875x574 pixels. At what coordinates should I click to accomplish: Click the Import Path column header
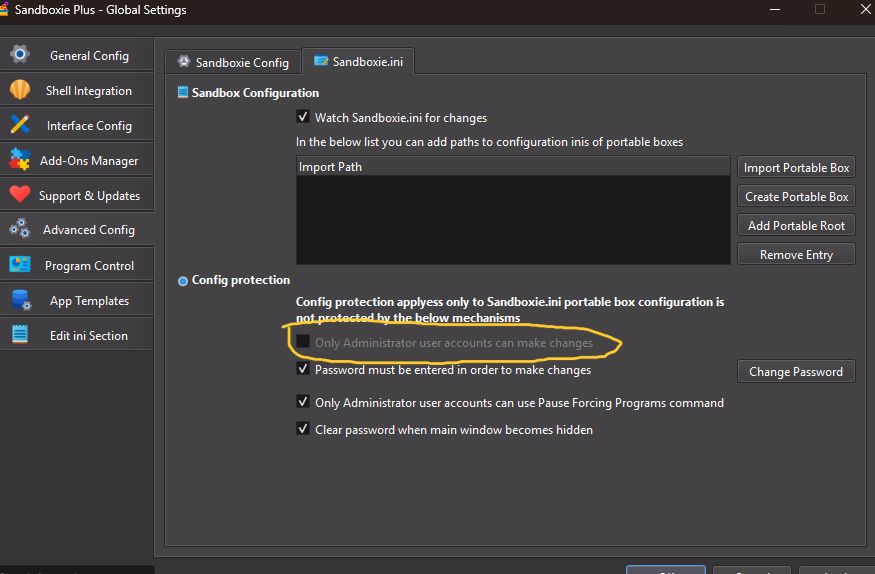(x=512, y=167)
